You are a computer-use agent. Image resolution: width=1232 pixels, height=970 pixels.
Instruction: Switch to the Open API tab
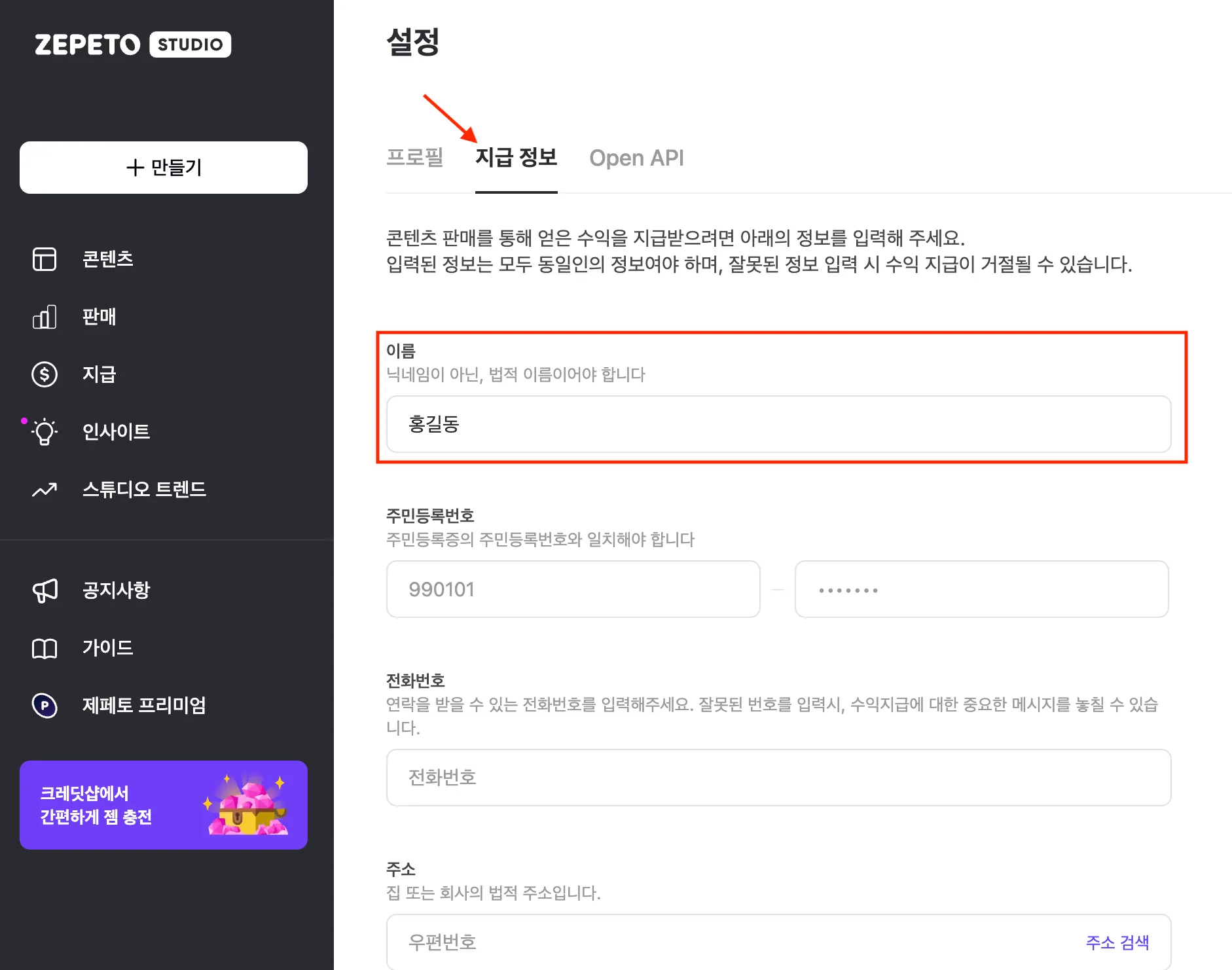[x=636, y=158]
